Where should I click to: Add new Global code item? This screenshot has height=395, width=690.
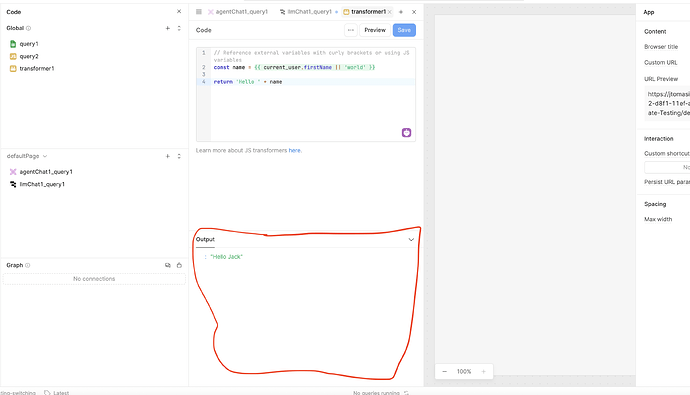168,28
